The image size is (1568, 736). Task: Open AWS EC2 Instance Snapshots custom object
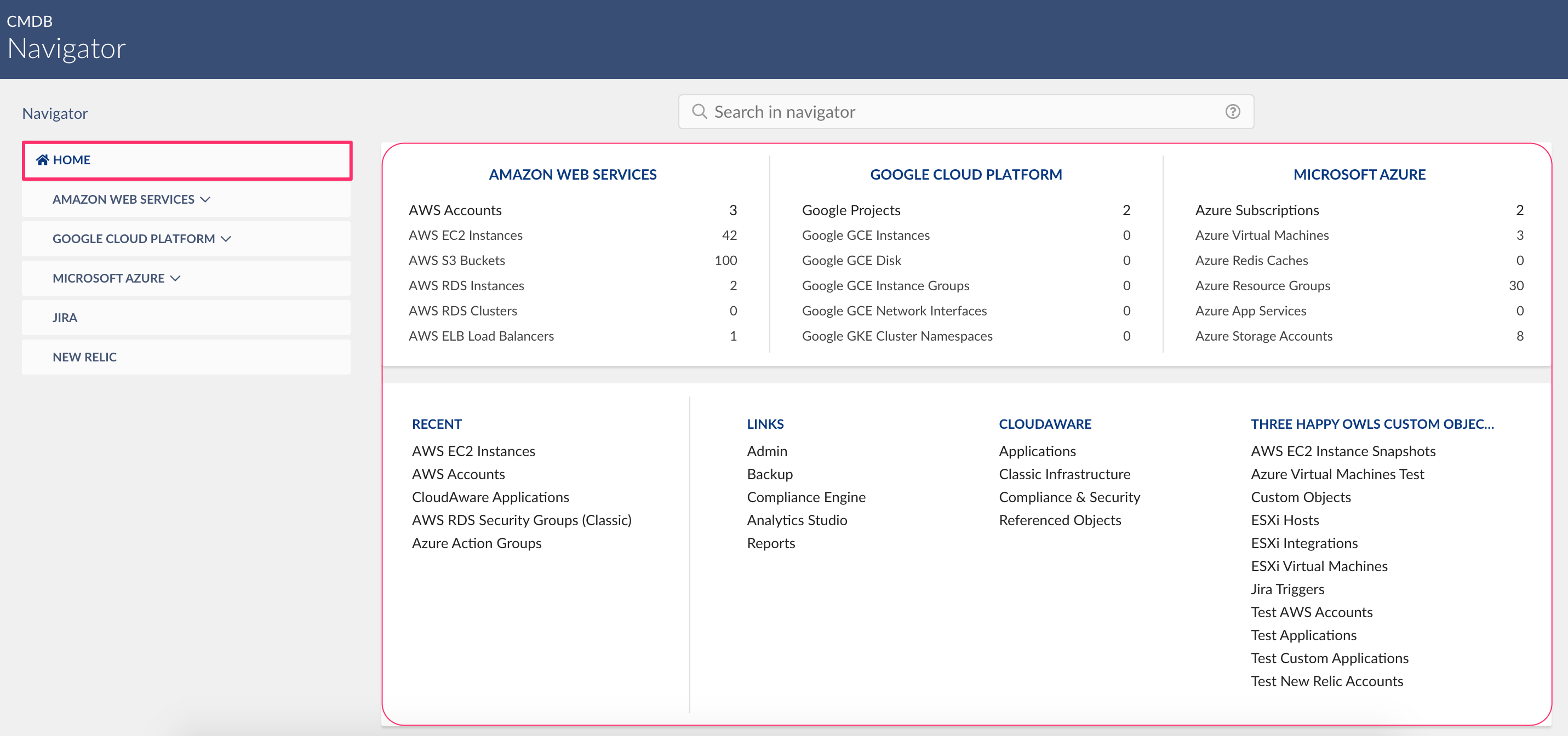pyautogui.click(x=1343, y=451)
